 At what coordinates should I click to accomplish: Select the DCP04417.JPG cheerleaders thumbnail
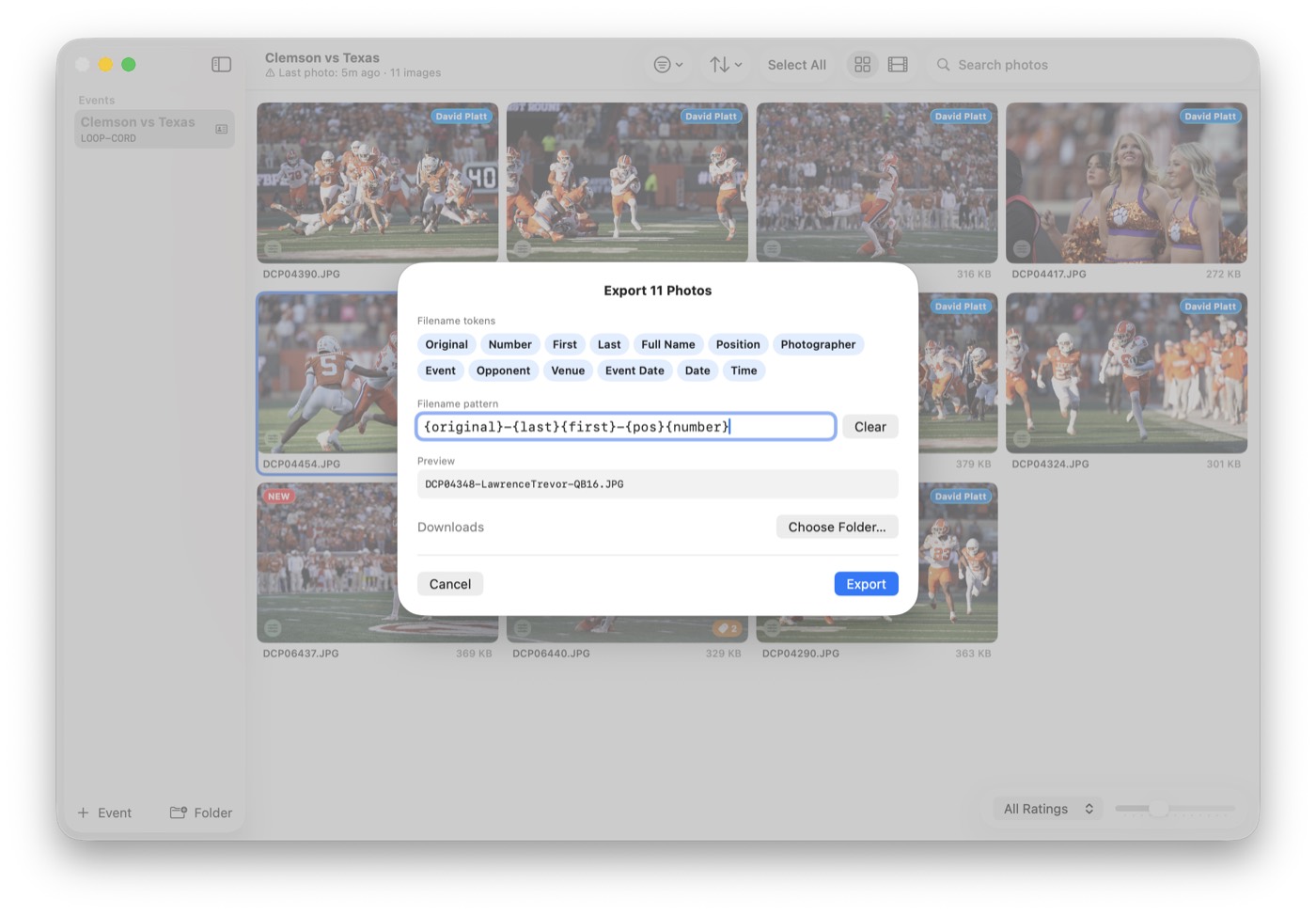[x=1126, y=182]
